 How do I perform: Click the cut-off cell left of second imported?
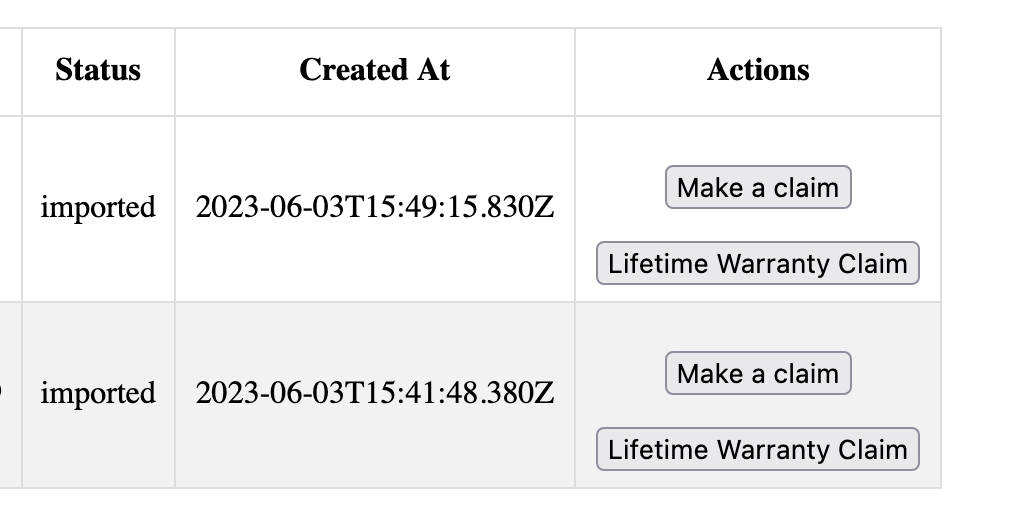pyautogui.click(x=10, y=394)
